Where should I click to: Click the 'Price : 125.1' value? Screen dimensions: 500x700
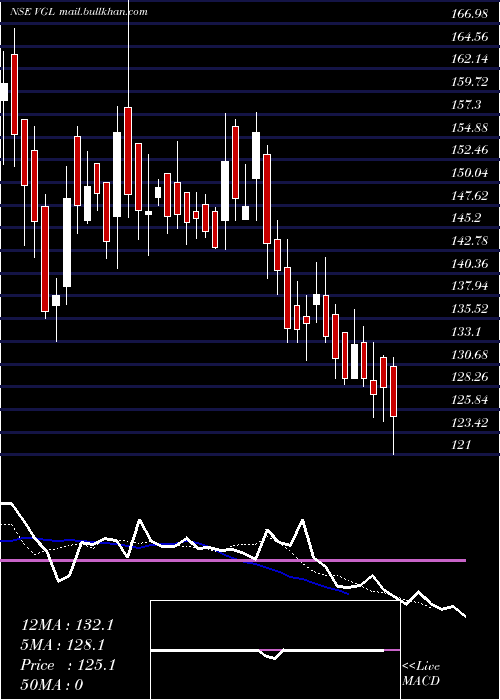tap(68, 665)
